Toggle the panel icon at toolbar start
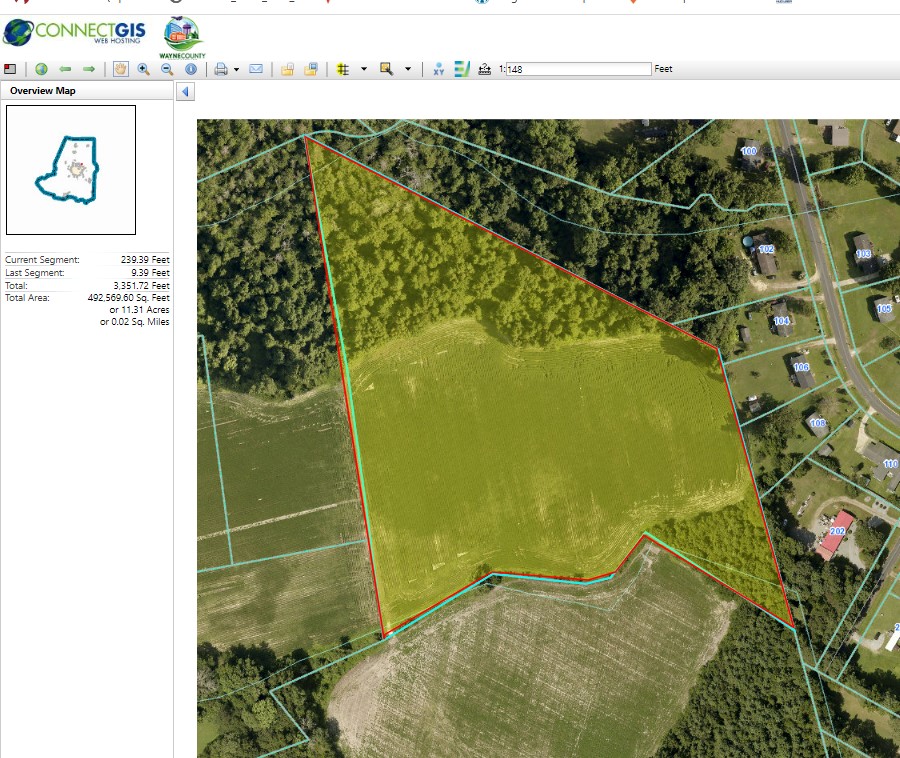 click(x=10, y=69)
